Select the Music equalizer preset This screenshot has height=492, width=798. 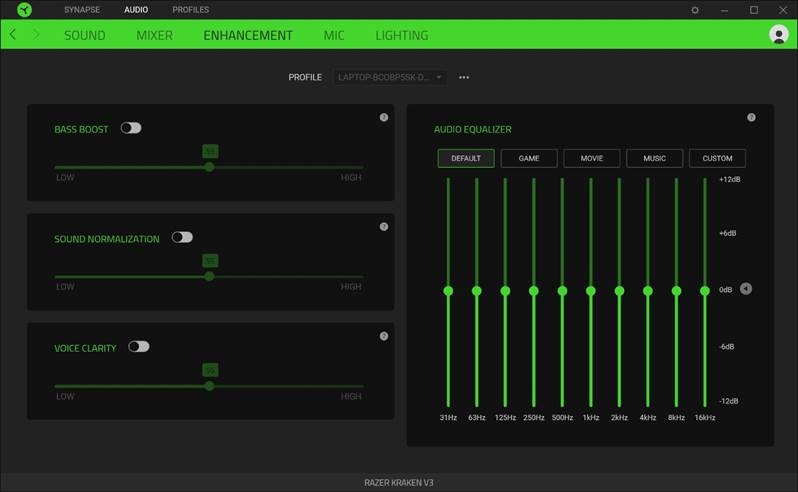(654, 158)
